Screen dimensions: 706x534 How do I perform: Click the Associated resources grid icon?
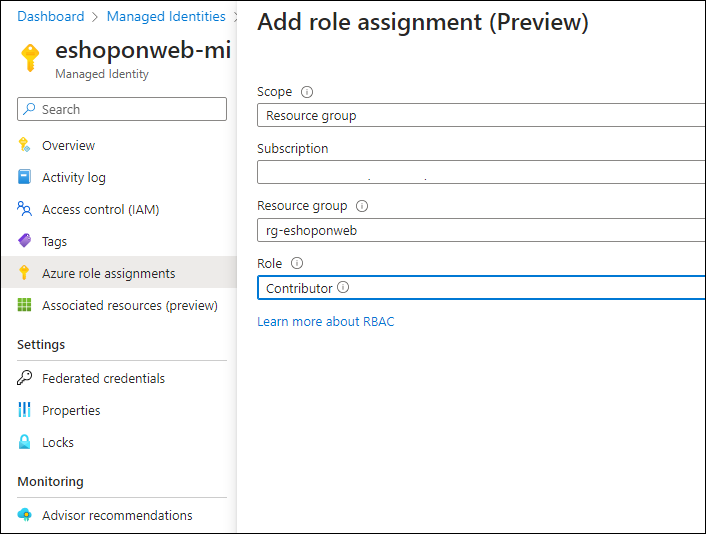(x=24, y=305)
